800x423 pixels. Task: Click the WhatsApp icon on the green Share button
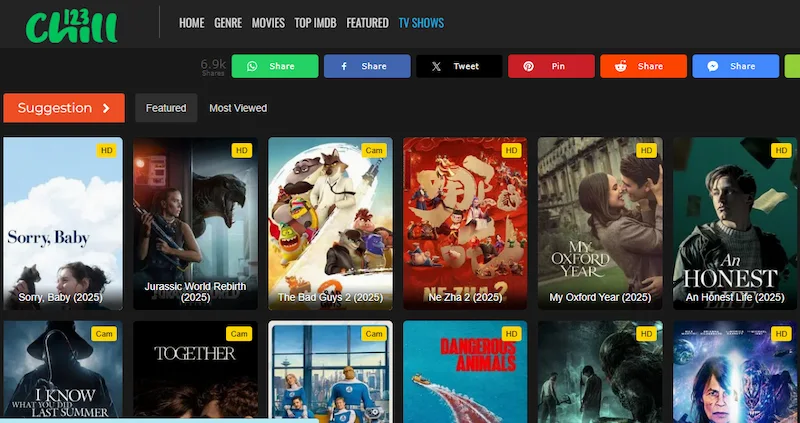(x=252, y=66)
